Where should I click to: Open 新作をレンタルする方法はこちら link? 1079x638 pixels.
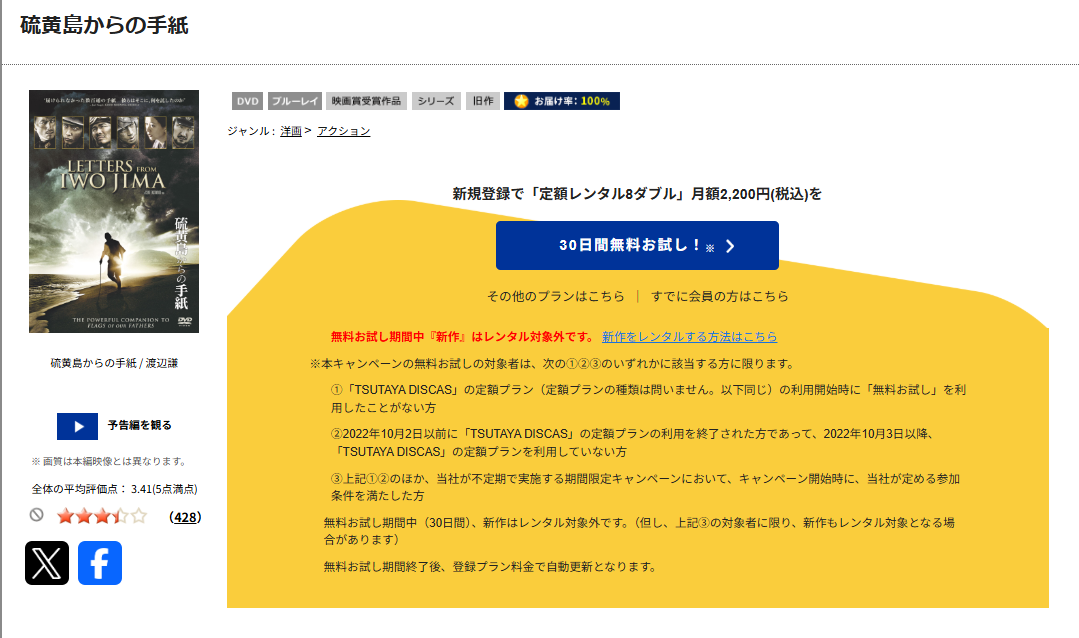pyautogui.click(x=690, y=337)
